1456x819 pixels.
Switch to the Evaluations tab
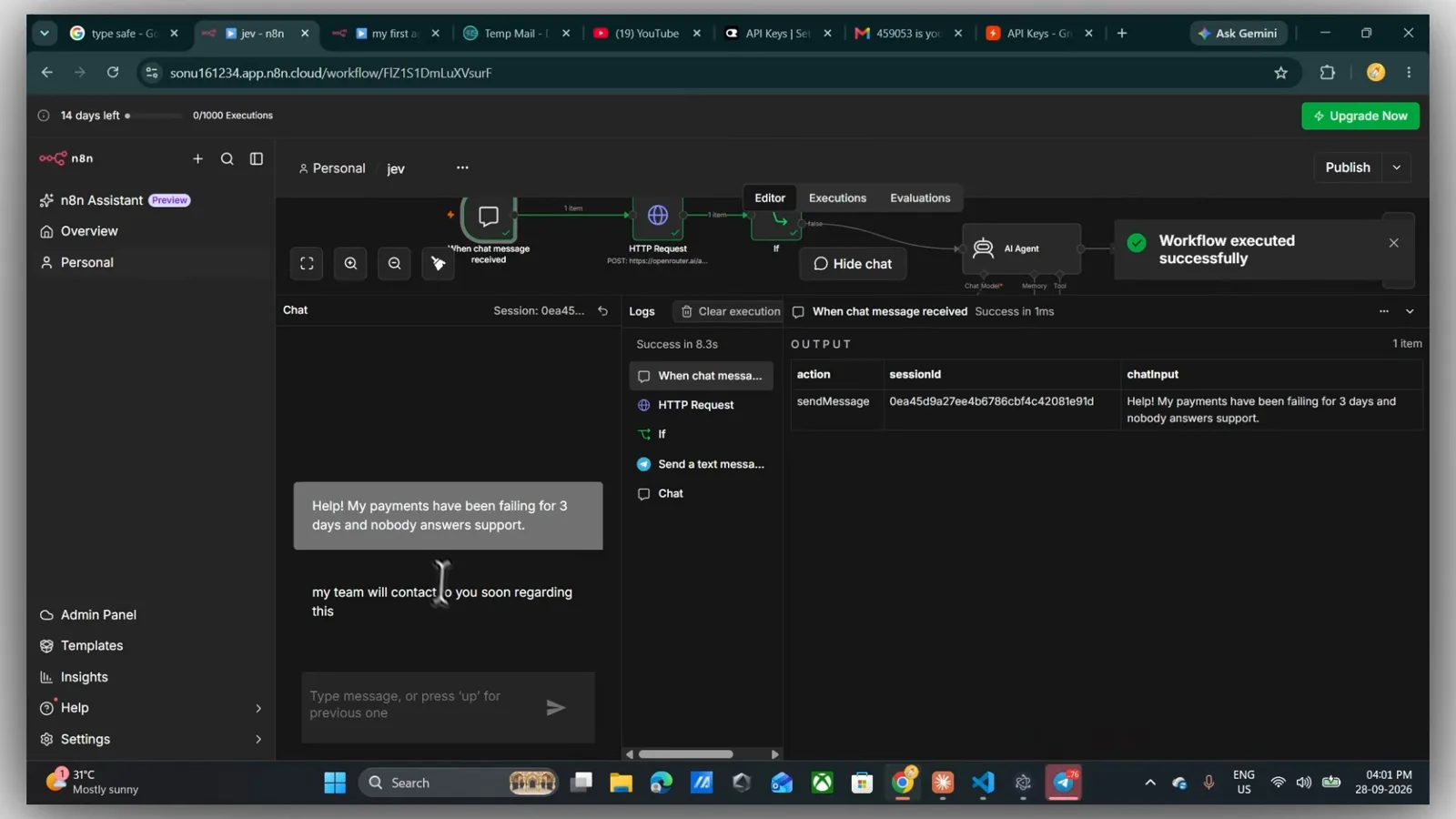(x=920, y=197)
